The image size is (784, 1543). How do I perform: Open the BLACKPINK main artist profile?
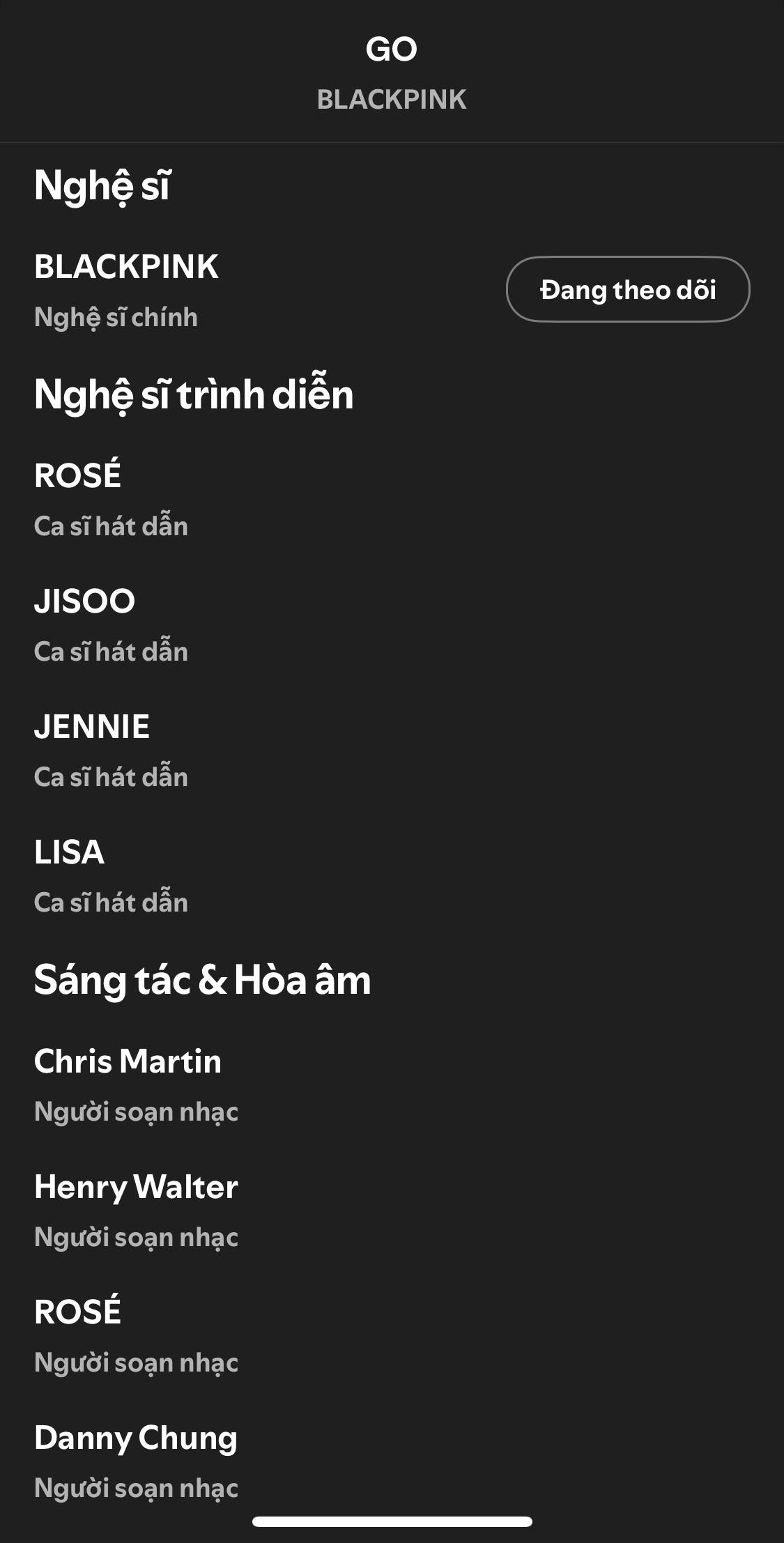(x=127, y=268)
